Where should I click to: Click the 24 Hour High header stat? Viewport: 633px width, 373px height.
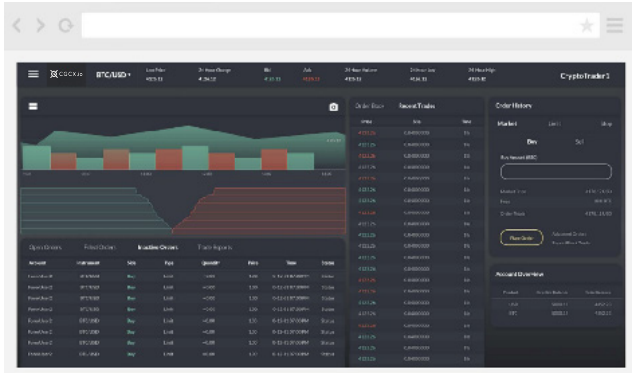[482, 74]
